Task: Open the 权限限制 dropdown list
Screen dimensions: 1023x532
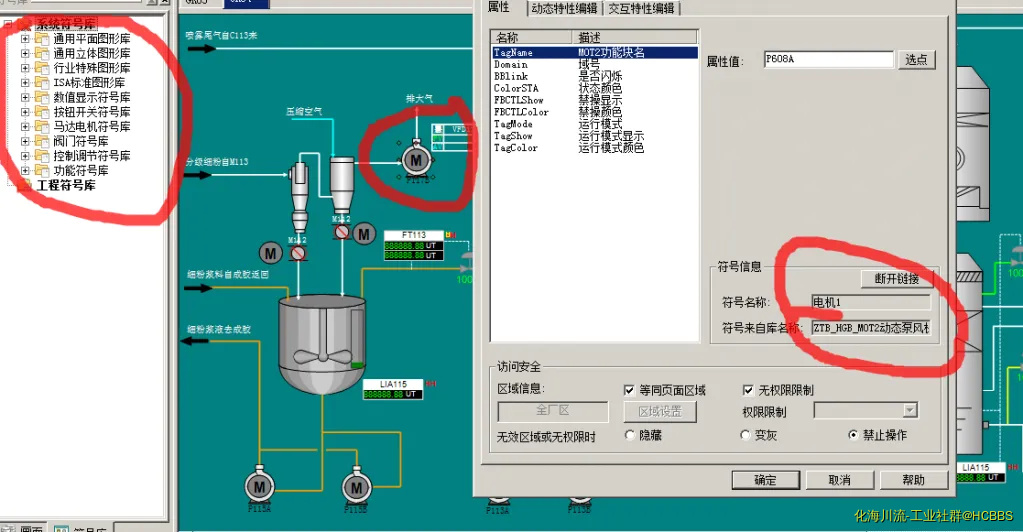Action: (909, 410)
